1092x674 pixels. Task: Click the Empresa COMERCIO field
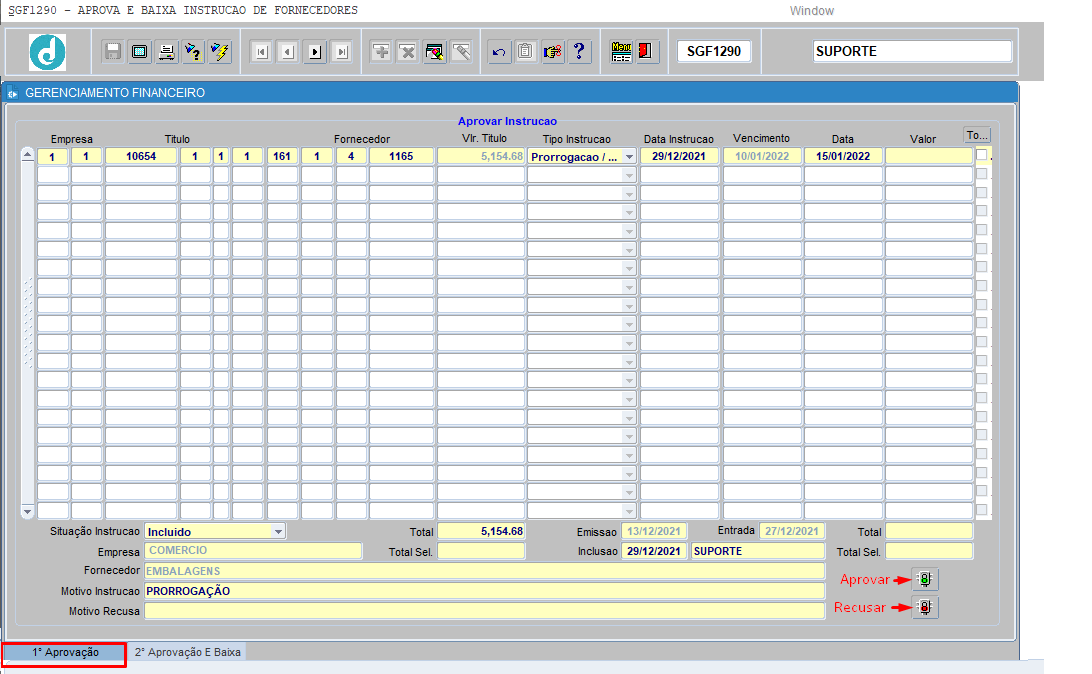(254, 551)
